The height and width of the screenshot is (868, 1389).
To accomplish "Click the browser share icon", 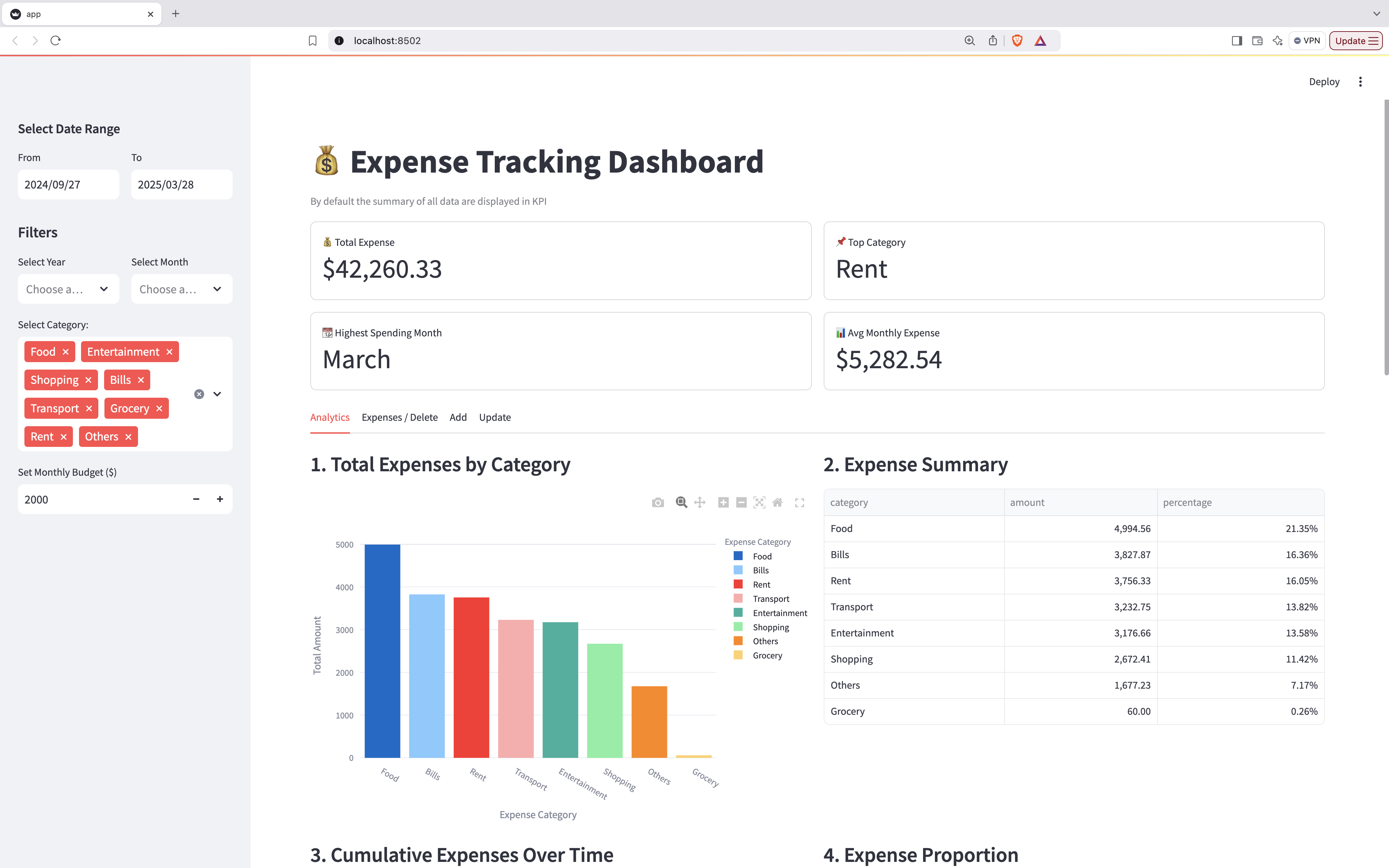I will 993,40.
